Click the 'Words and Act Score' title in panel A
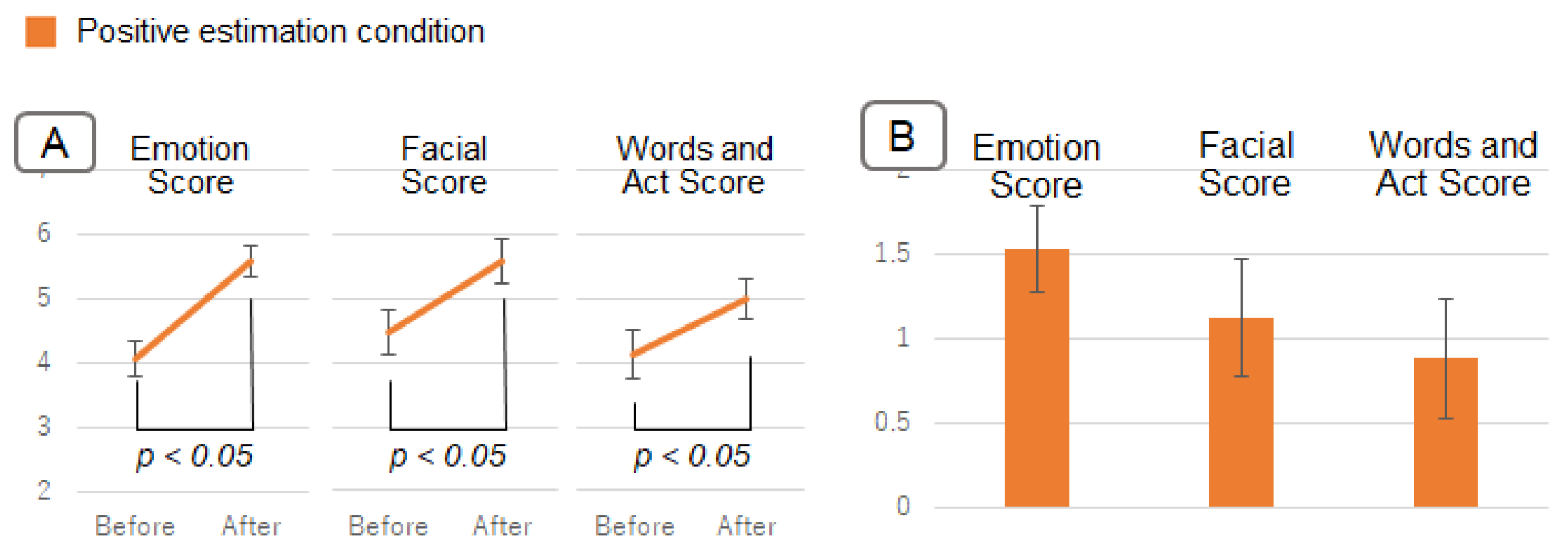 tap(694, 165)
